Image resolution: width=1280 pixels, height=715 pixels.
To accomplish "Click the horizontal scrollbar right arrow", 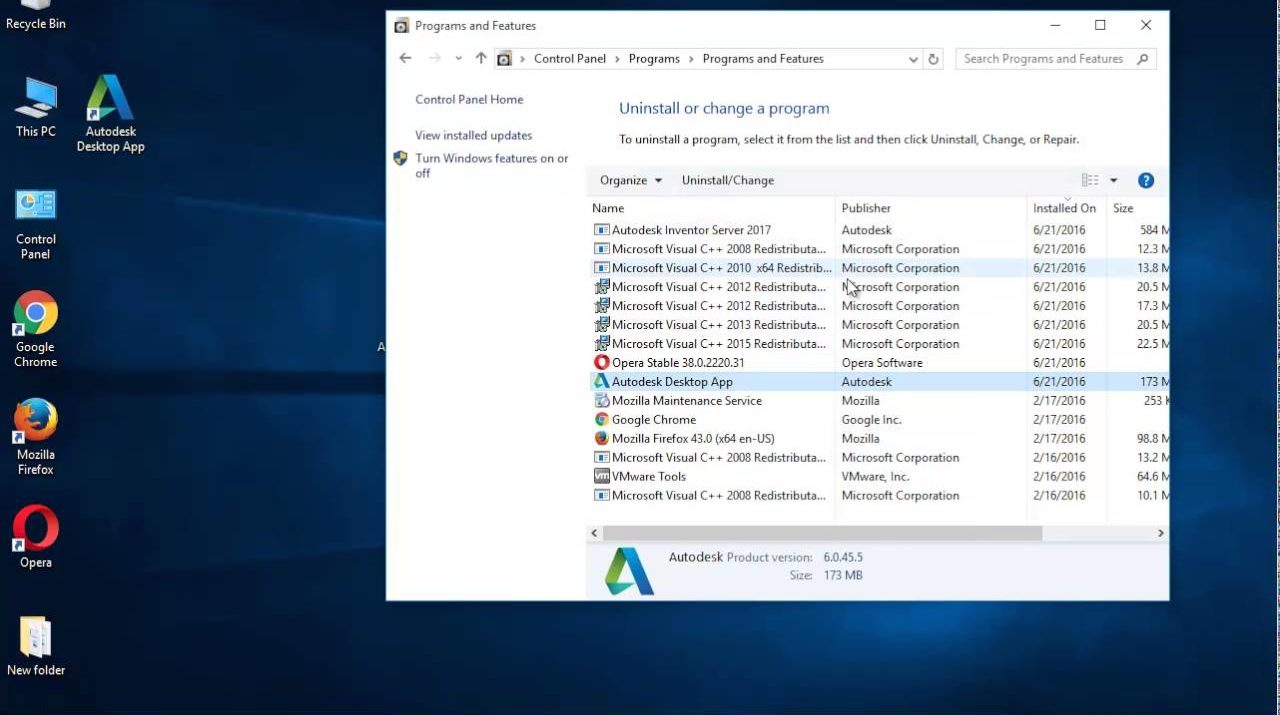I will pyautogui.click(x=1160, y=534).
